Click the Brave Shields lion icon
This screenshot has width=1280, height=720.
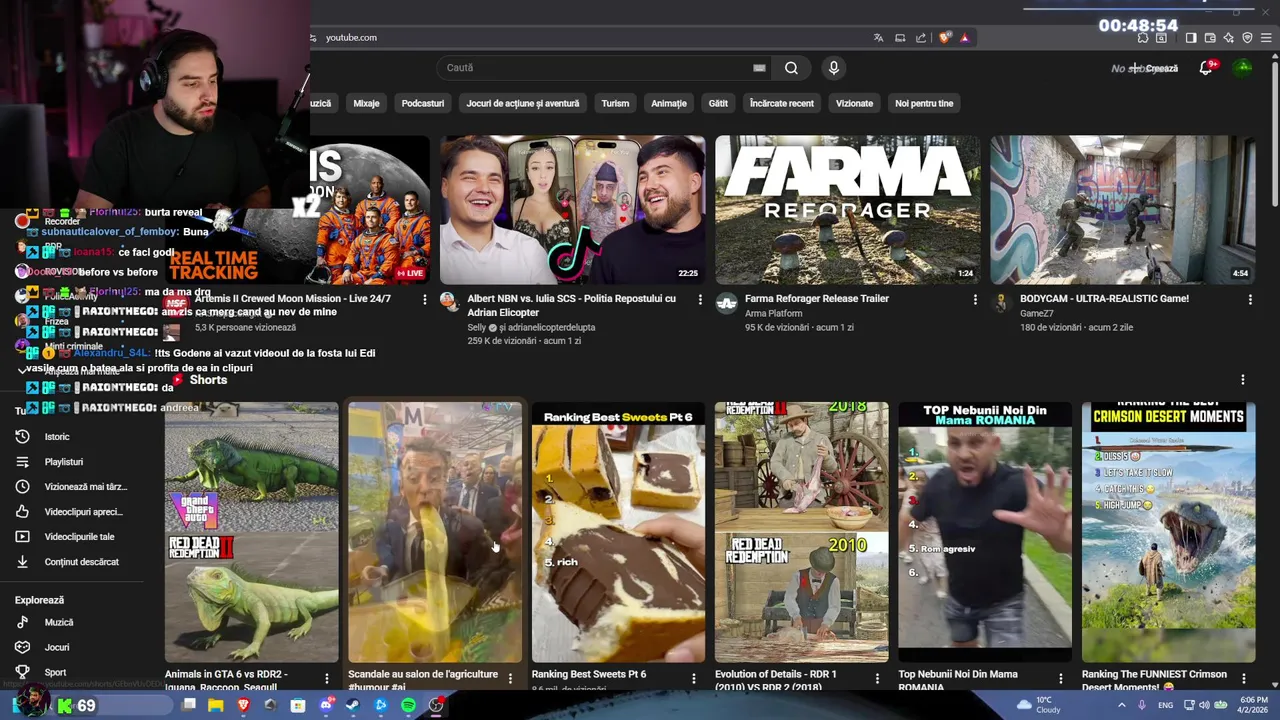(945, 38)
